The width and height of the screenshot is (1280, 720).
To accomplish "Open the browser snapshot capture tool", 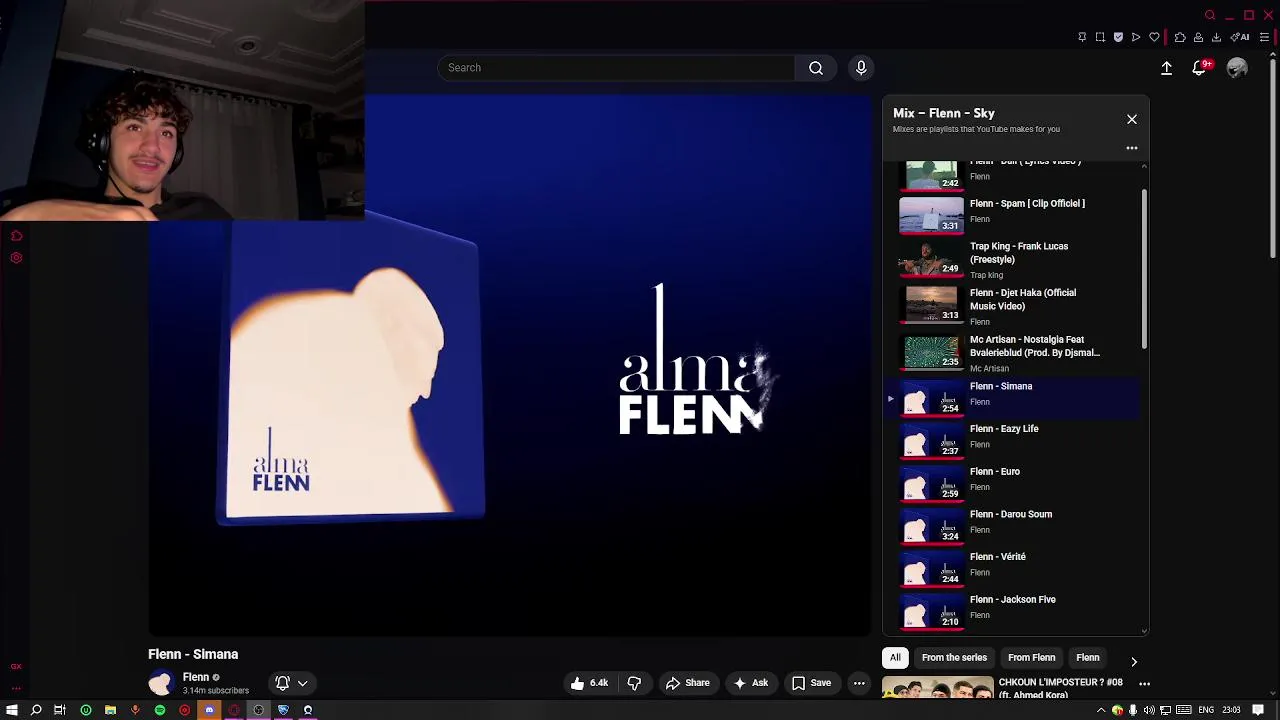I will click(x=1100, y=37).
